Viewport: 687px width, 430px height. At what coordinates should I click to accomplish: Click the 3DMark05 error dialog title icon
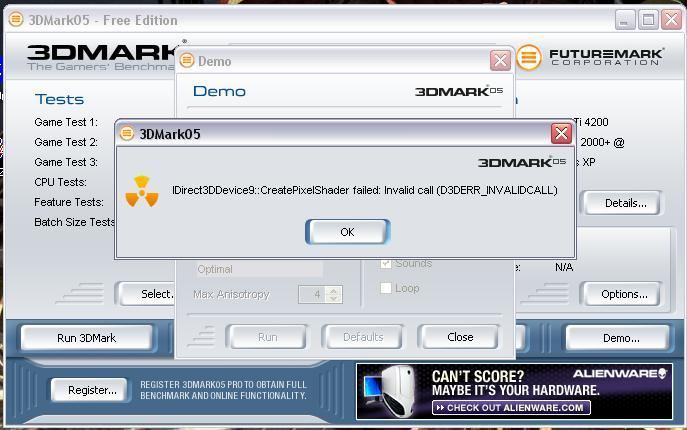pos(127,133)
